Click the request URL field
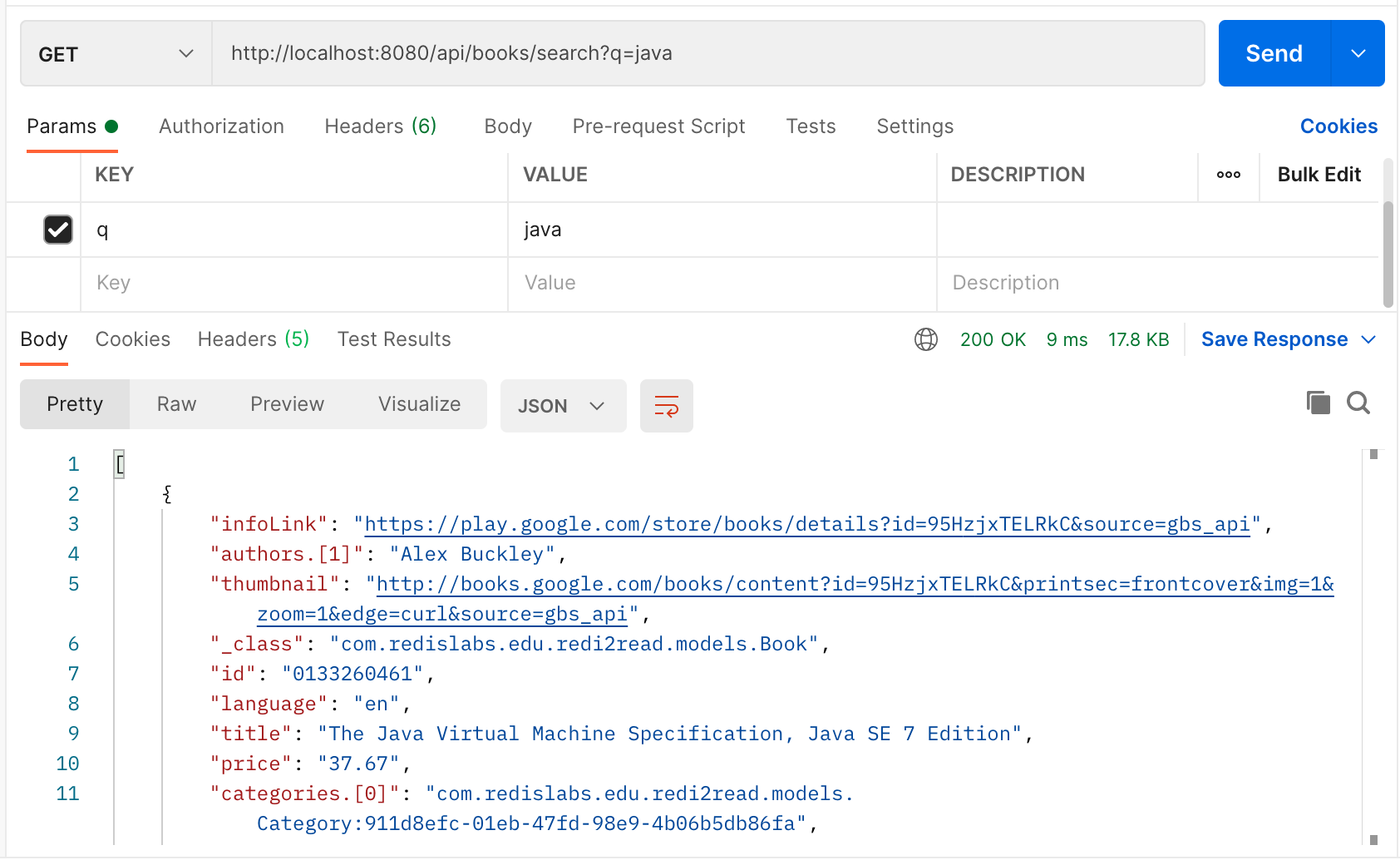The width and height of the screenshot is (1400, 865). pyautogui.click(x=708, y=53)
